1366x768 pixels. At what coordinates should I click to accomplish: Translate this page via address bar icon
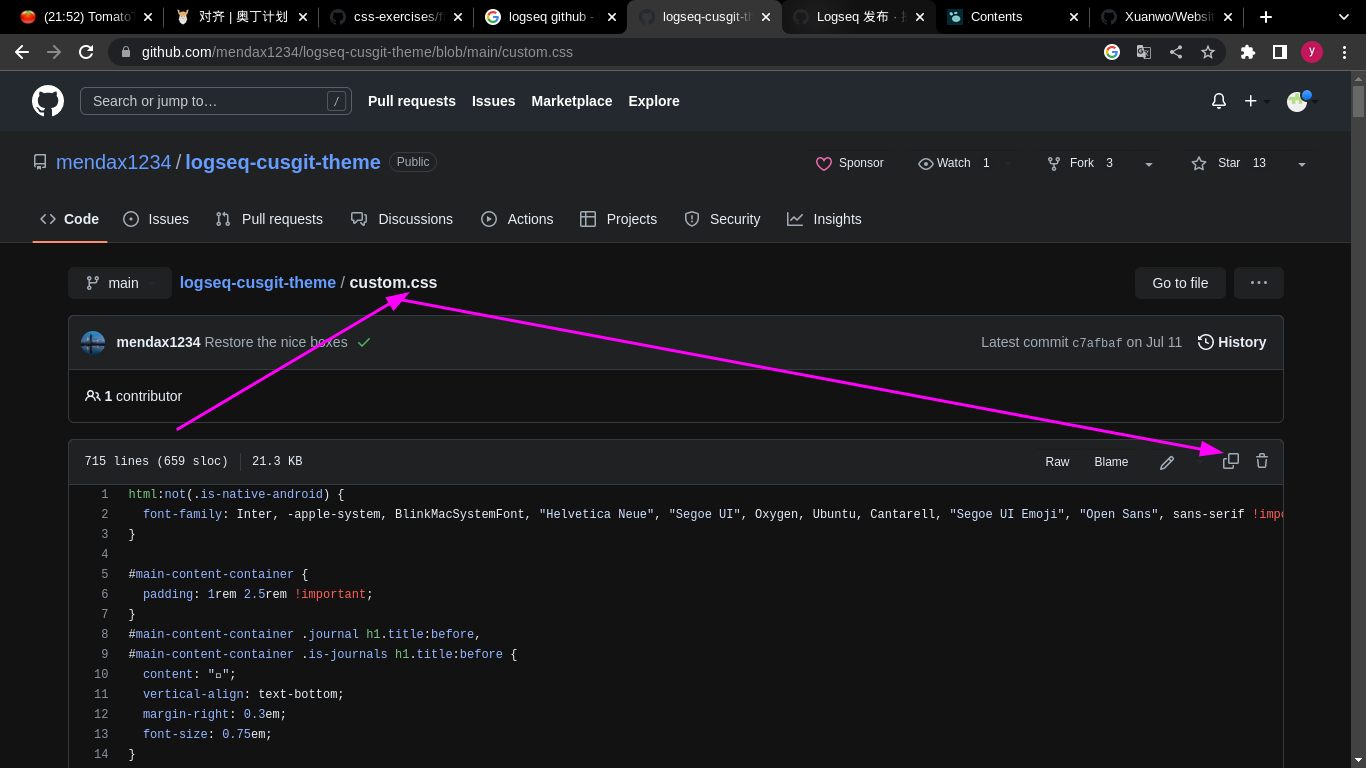(x=1144, y=52)
